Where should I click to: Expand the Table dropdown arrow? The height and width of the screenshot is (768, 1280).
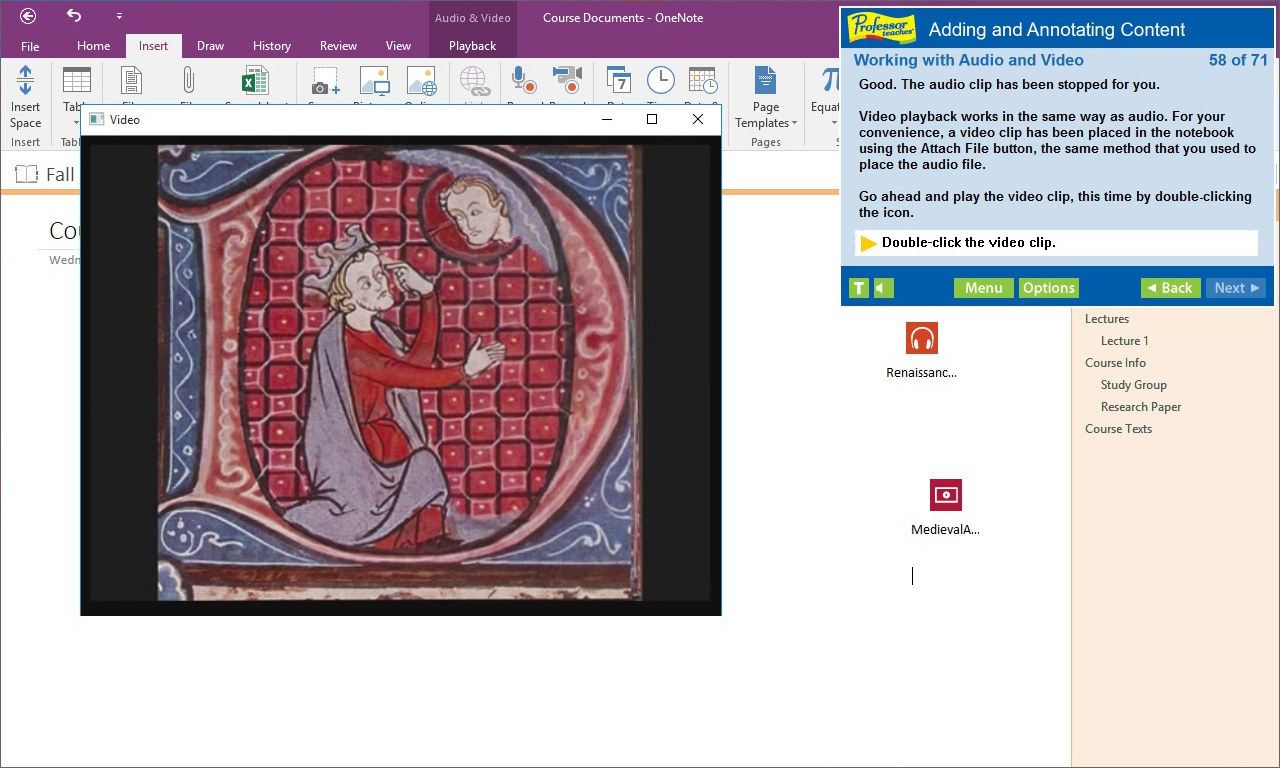[x=77, y=122]
